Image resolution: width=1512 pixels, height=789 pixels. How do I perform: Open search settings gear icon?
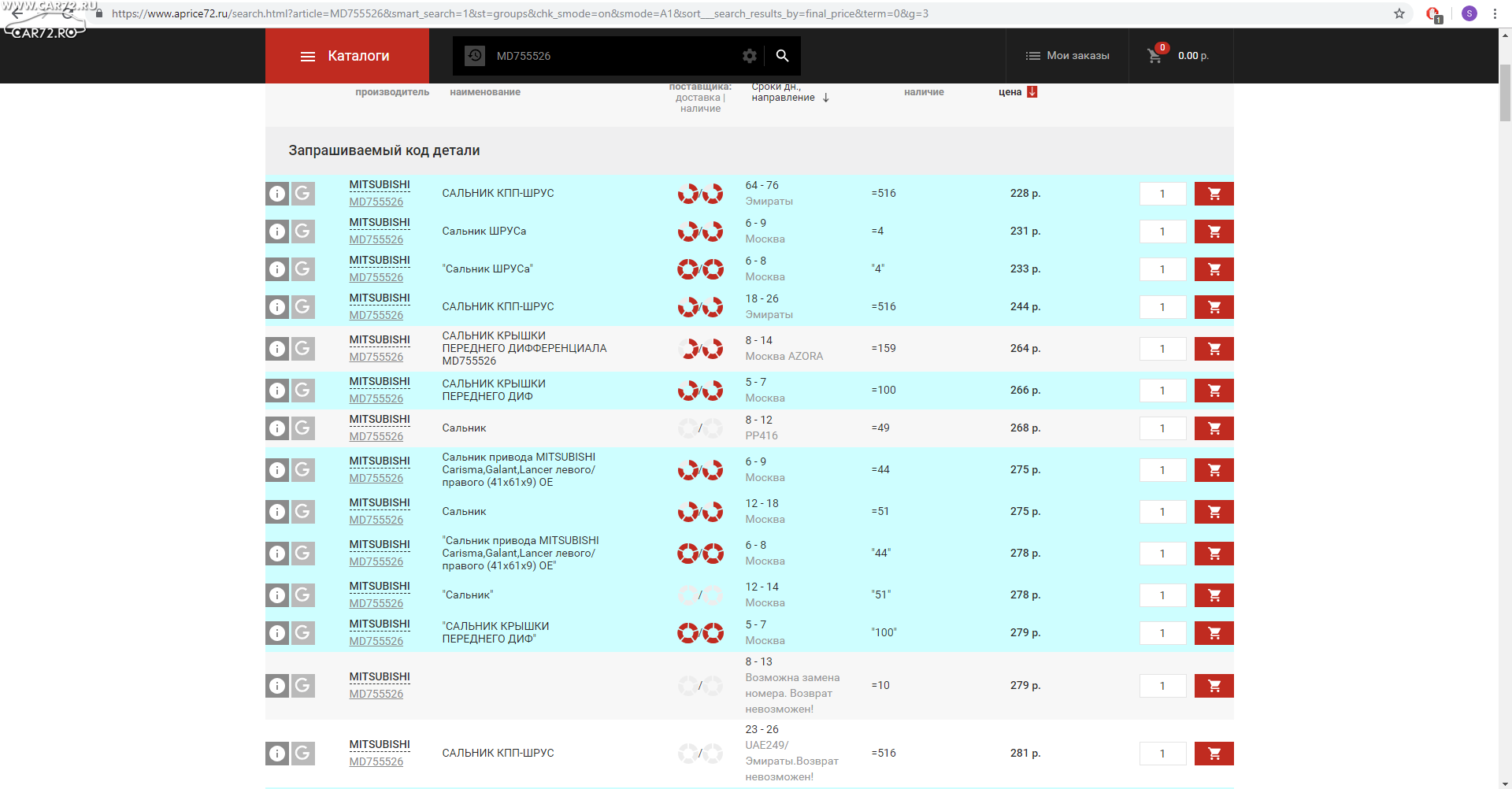[750, 56]
